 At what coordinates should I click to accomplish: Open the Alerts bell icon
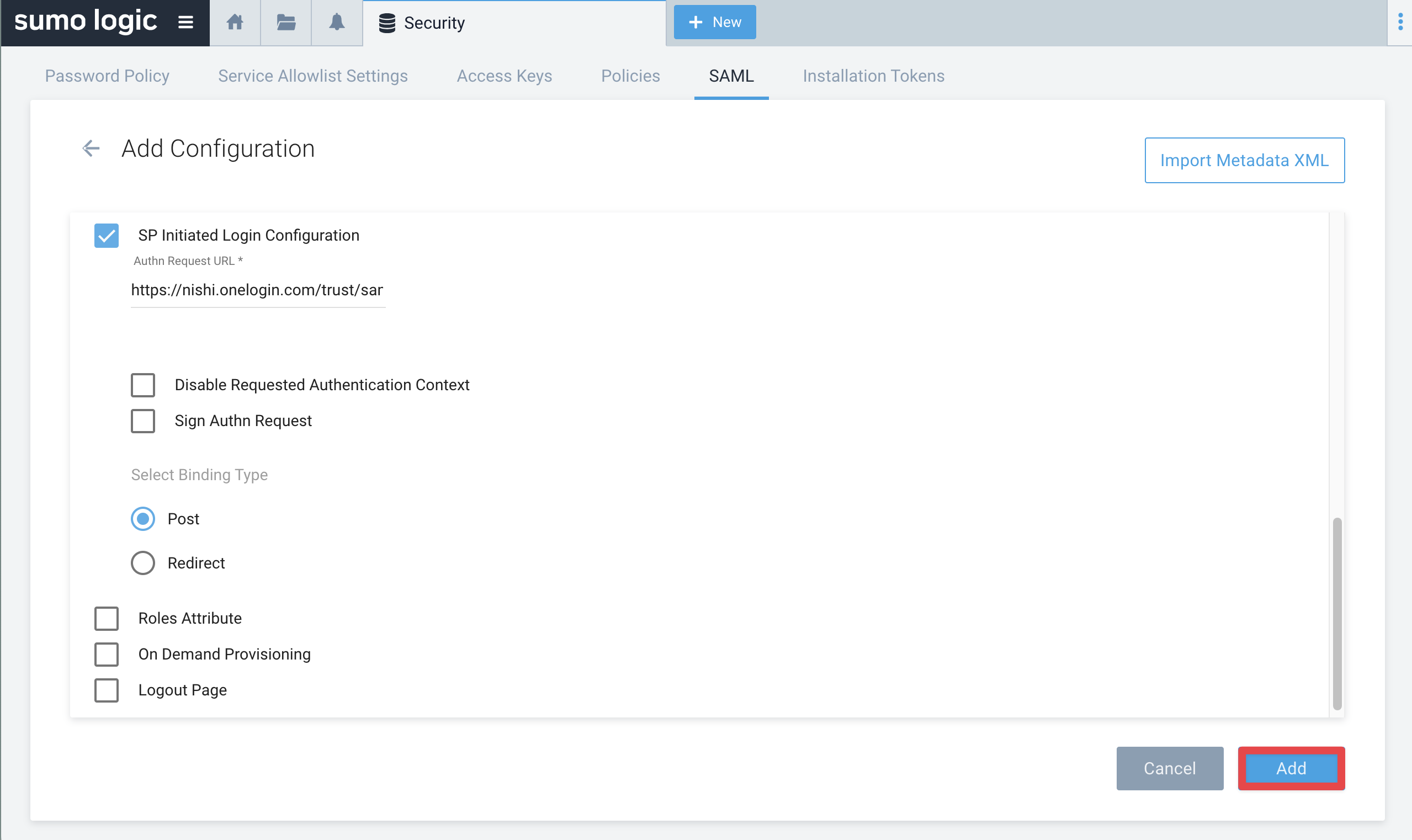[337, 23]
